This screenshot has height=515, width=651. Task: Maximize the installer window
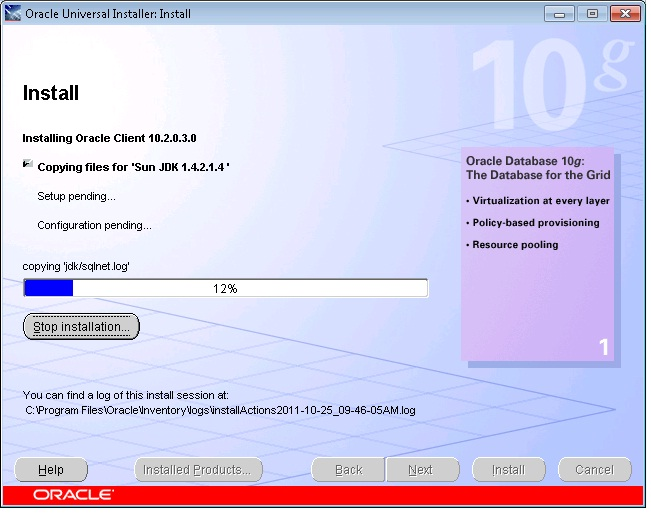pos(592,14)
